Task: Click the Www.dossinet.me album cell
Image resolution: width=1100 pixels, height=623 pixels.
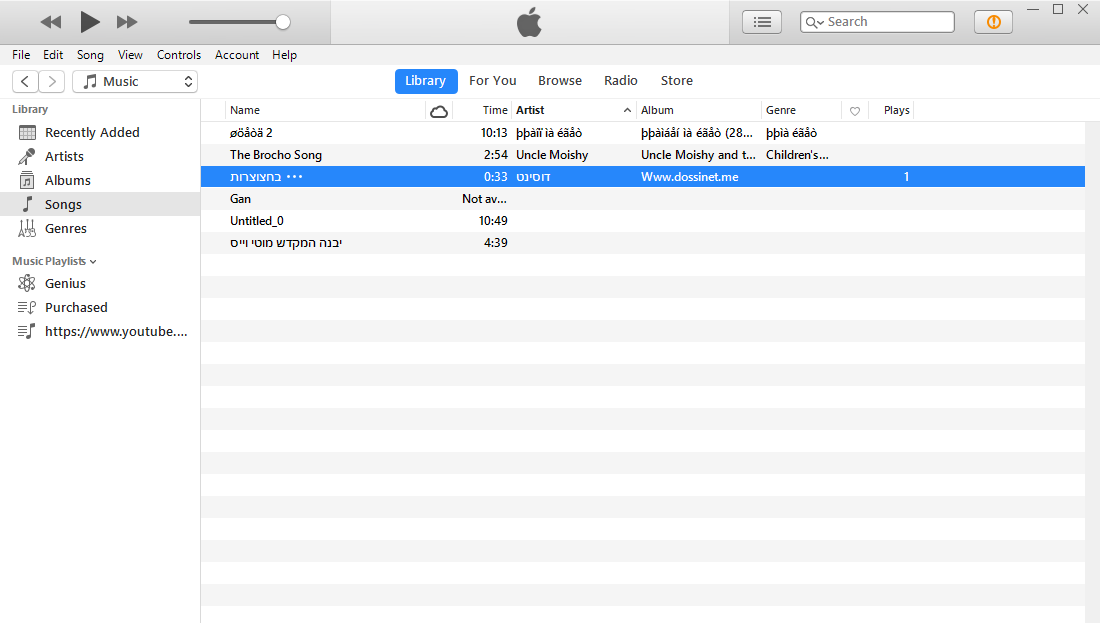Action: [690, 177]
